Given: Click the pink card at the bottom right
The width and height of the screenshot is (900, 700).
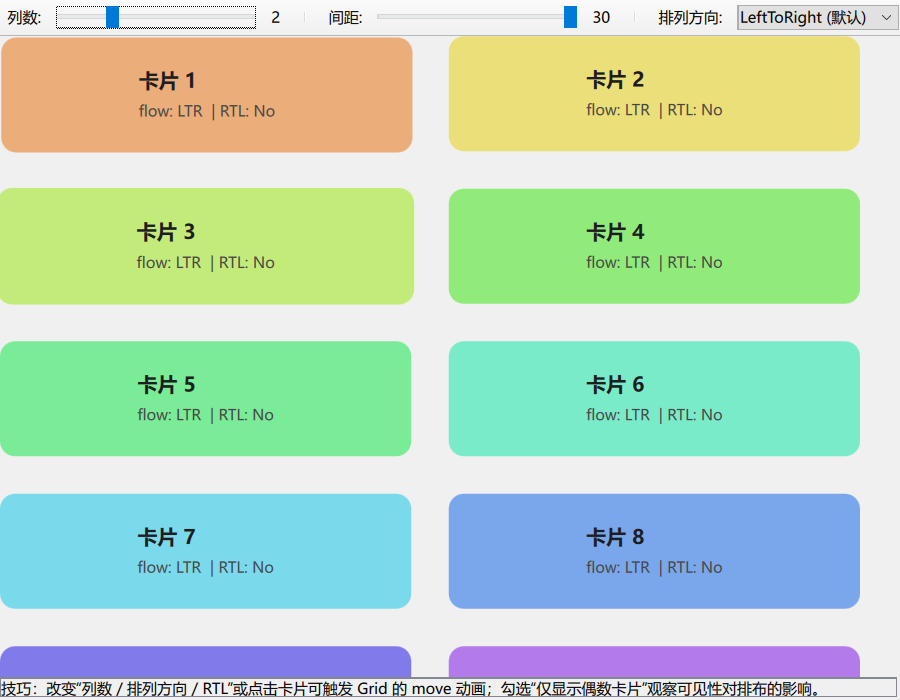Looking at the screenshot, I should (654, 660).
